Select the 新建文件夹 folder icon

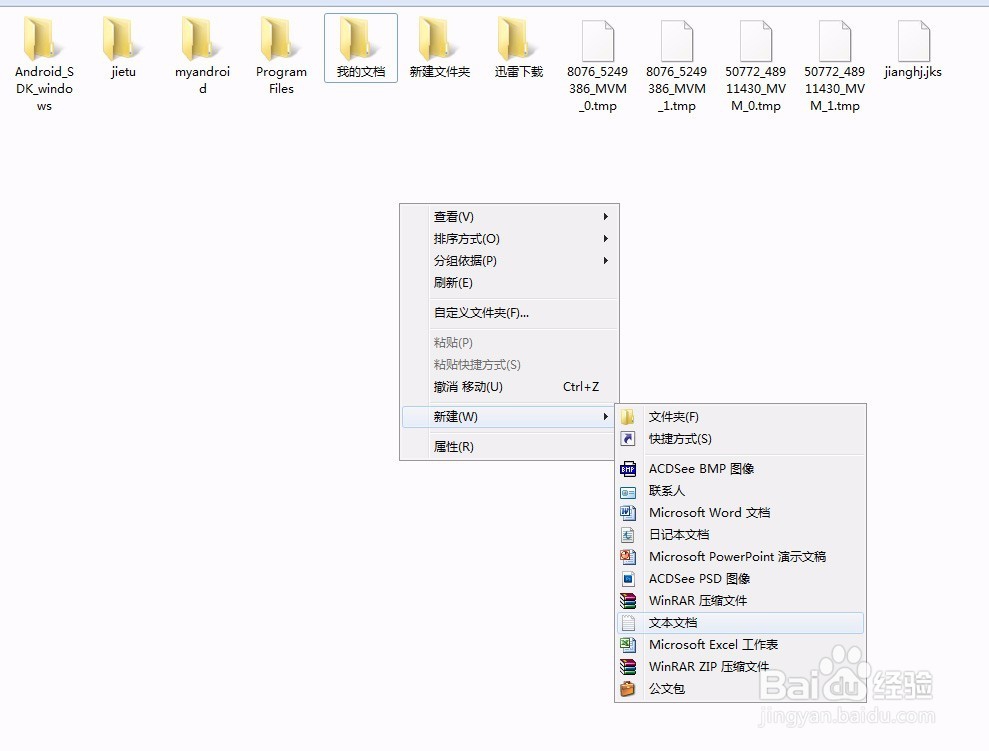coord(436,39)
